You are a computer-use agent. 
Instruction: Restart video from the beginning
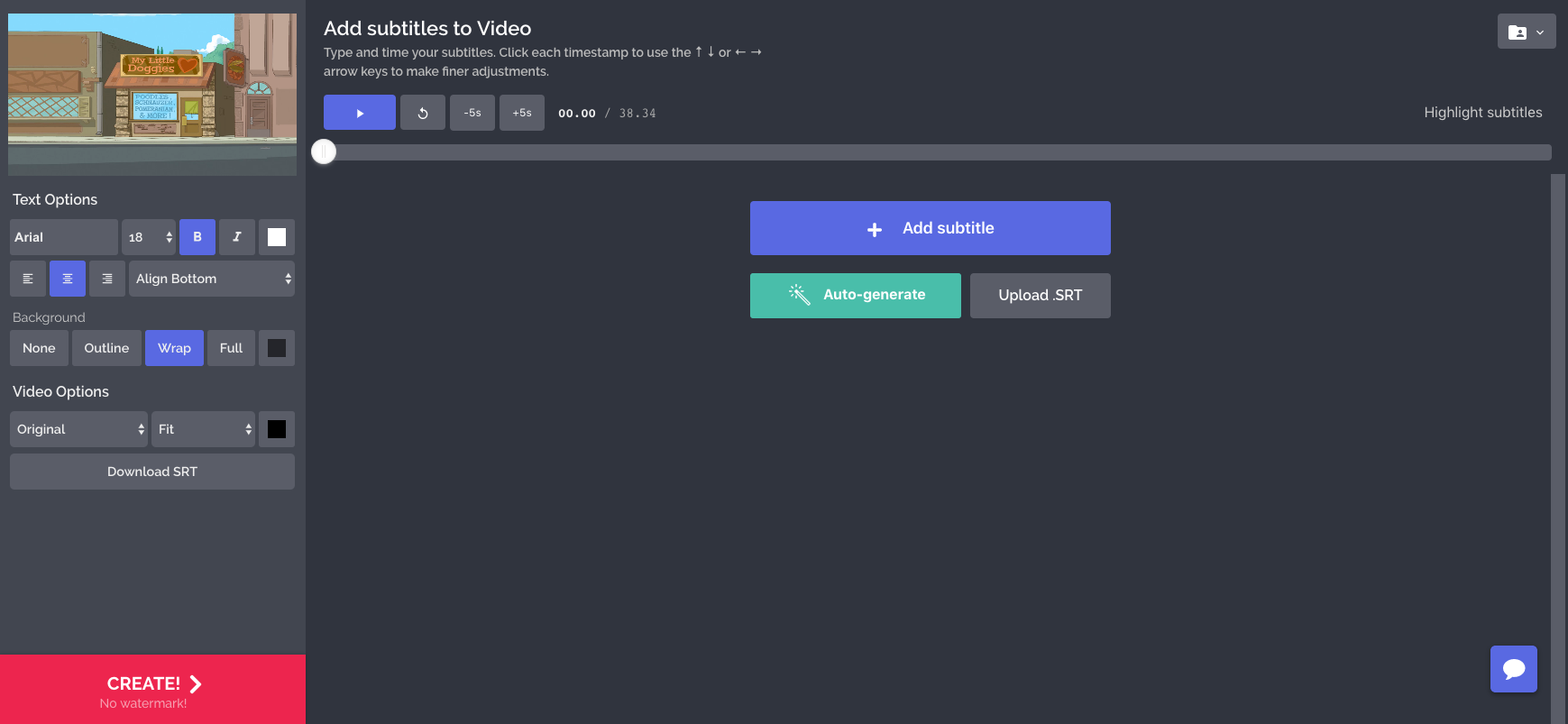(422, 113)
